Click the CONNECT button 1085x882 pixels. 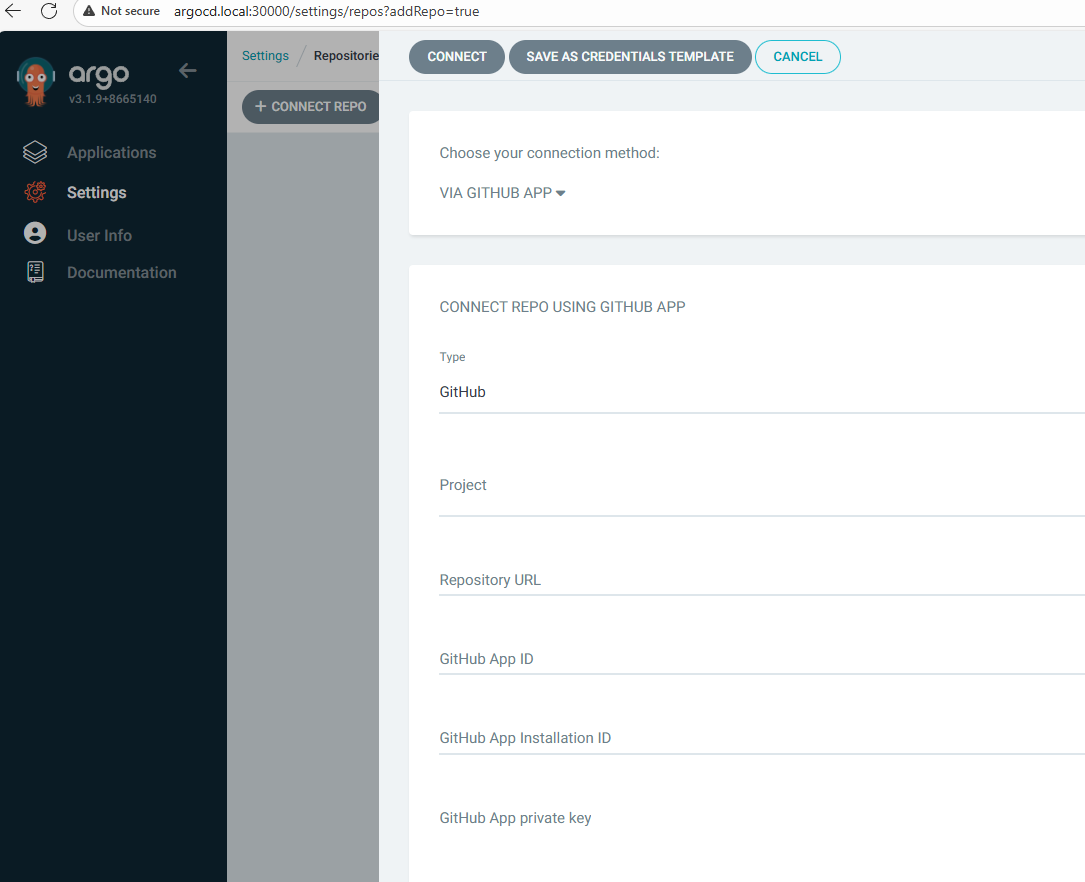[457, 57]
